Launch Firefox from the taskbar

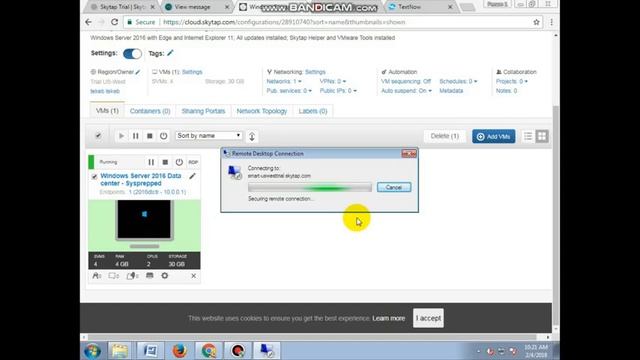179,351
